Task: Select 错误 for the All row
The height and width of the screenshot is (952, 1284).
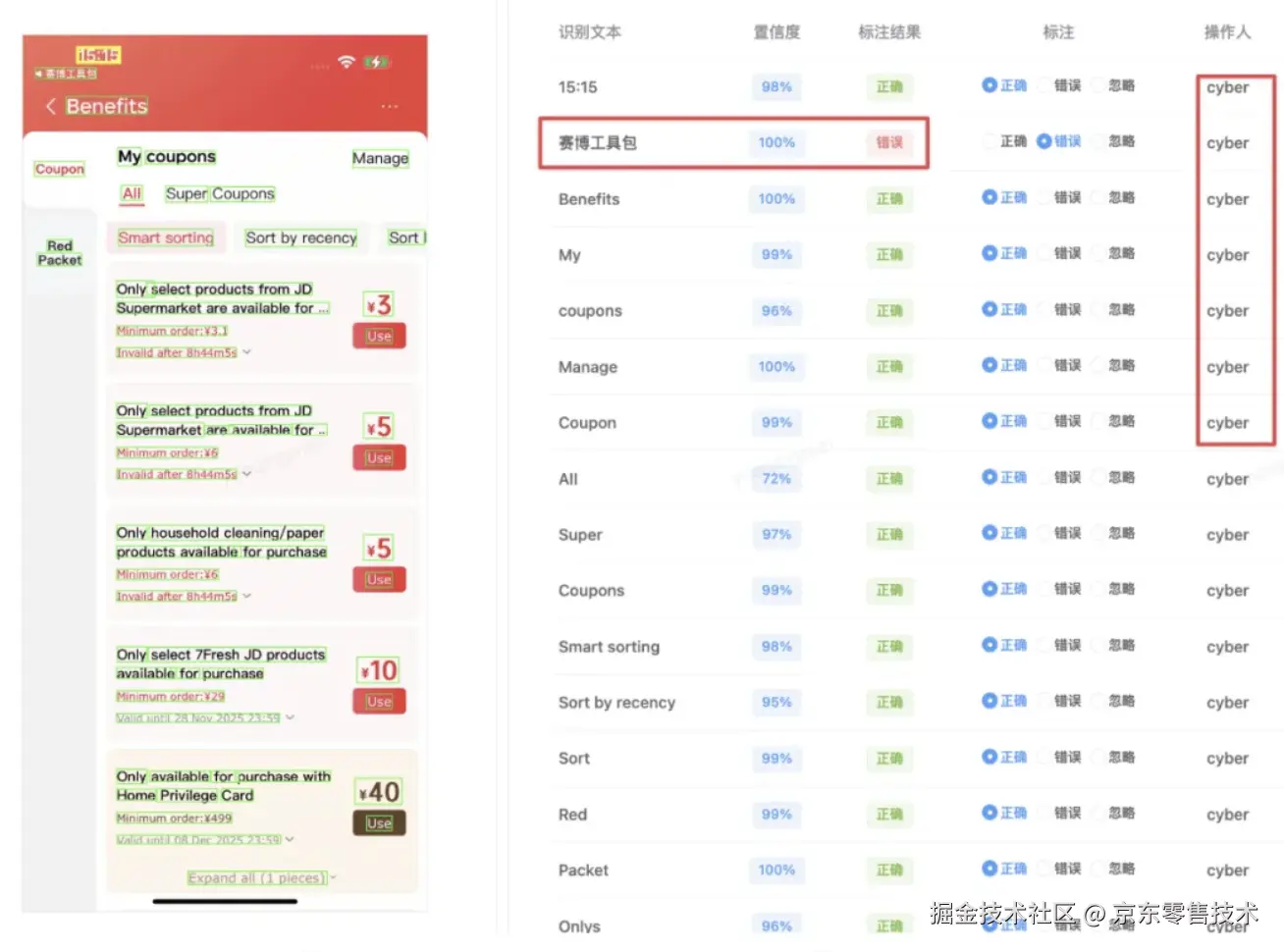Action: point(1058,477)
